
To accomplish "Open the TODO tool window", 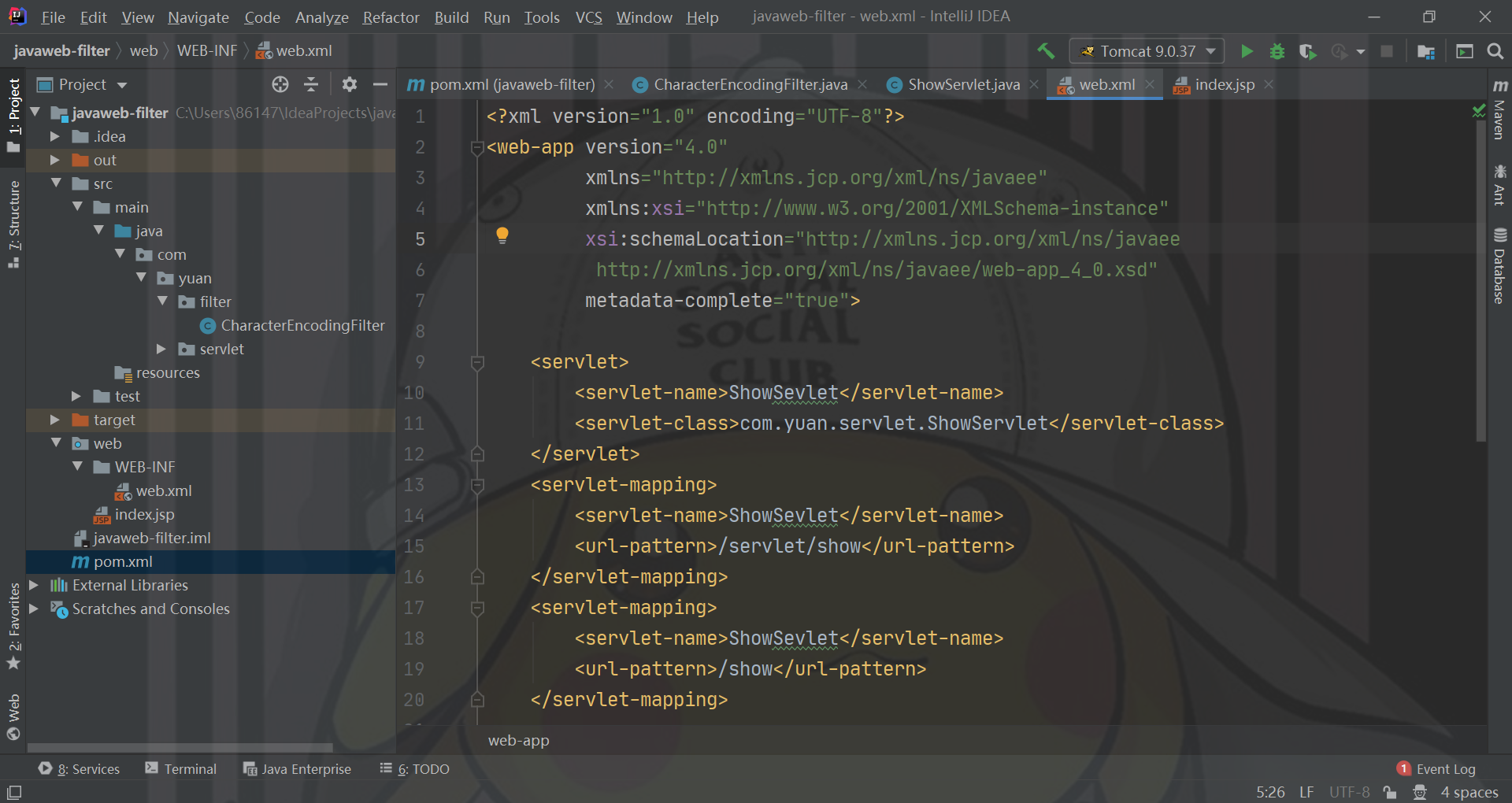I will 414,769.
